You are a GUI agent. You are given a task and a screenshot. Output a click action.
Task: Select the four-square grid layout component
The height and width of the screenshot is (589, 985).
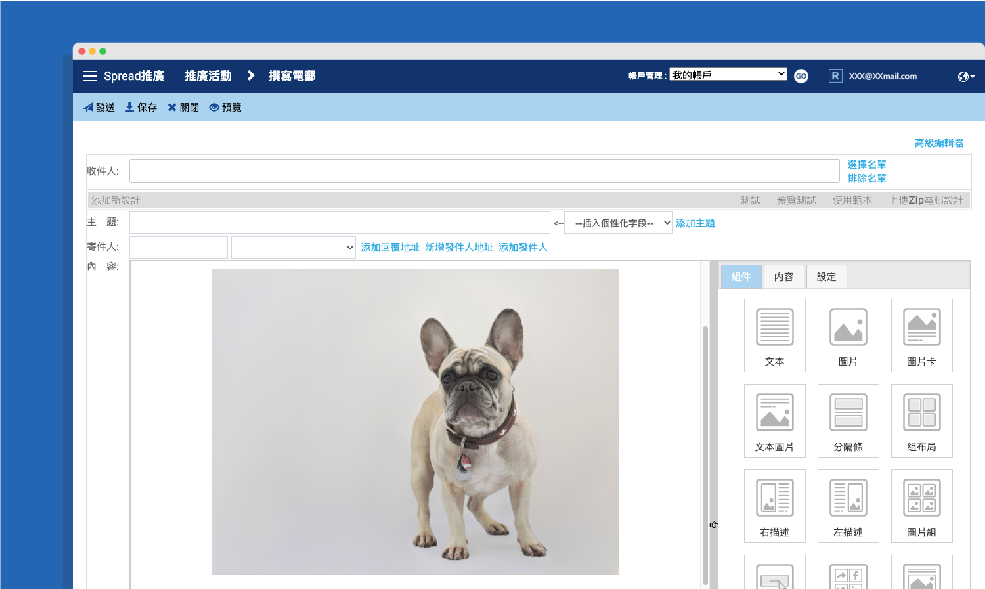[922, 421]
